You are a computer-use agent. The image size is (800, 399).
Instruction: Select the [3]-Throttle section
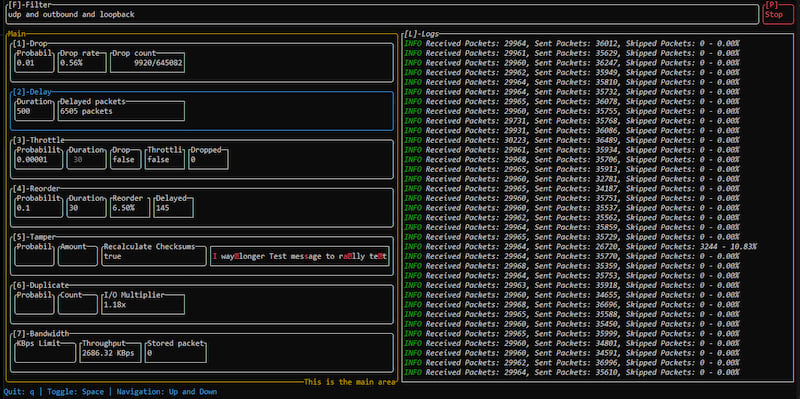coord(202,159)
